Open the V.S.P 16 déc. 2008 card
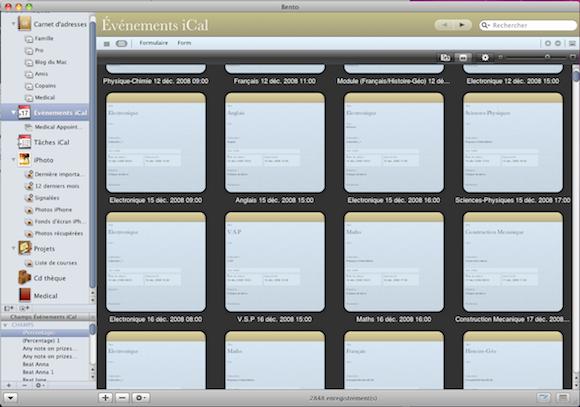 click(275, 262)
